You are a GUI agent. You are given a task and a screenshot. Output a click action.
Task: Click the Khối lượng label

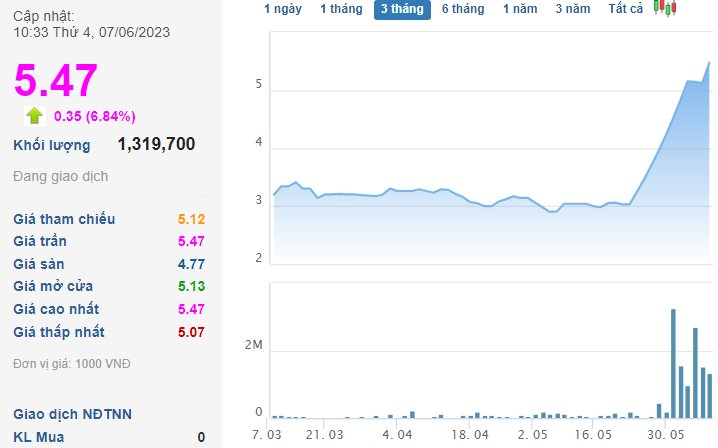(52, 145)
